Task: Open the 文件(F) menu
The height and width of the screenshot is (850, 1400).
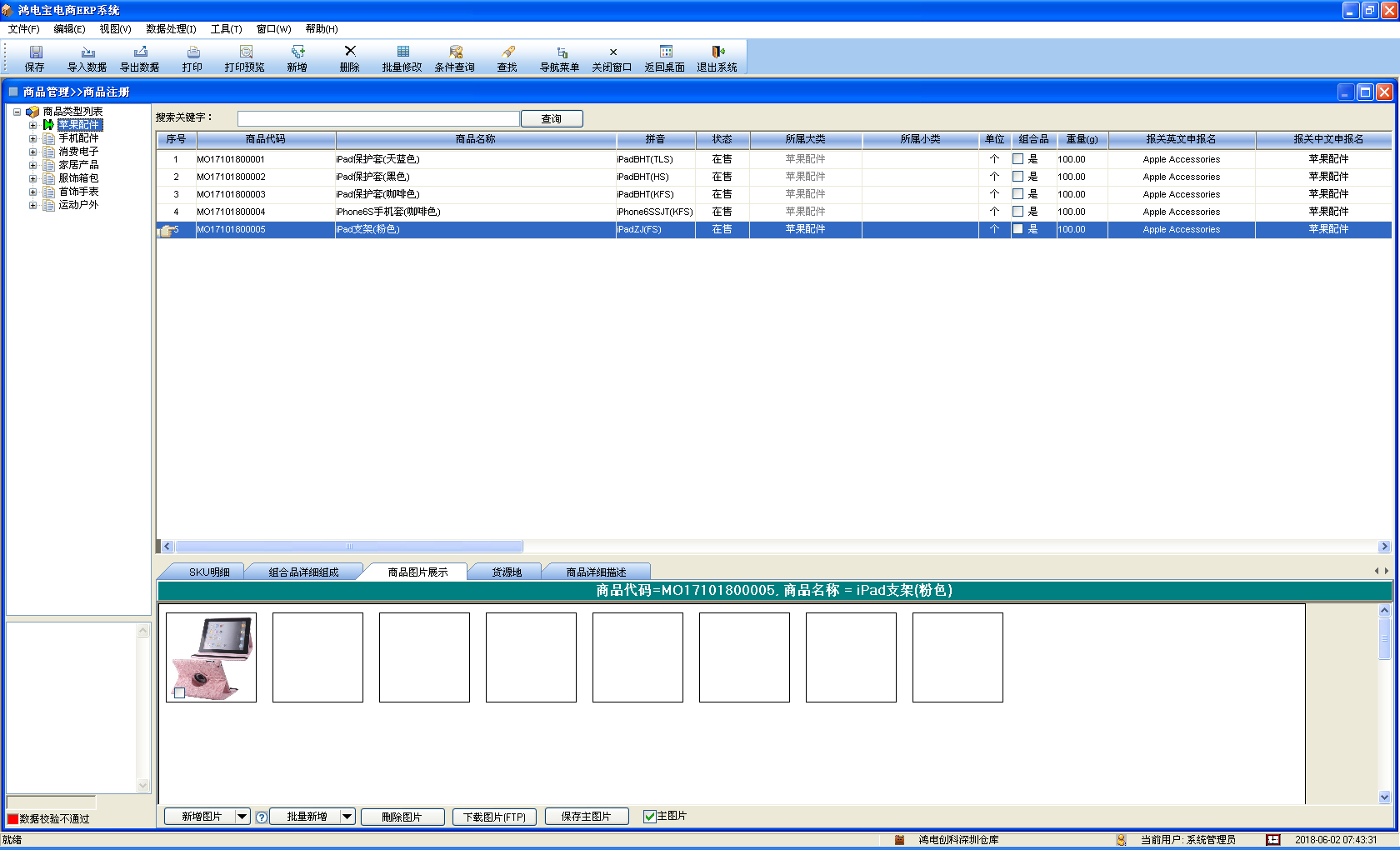Action: pyautogui.click(x=24, y=29)
